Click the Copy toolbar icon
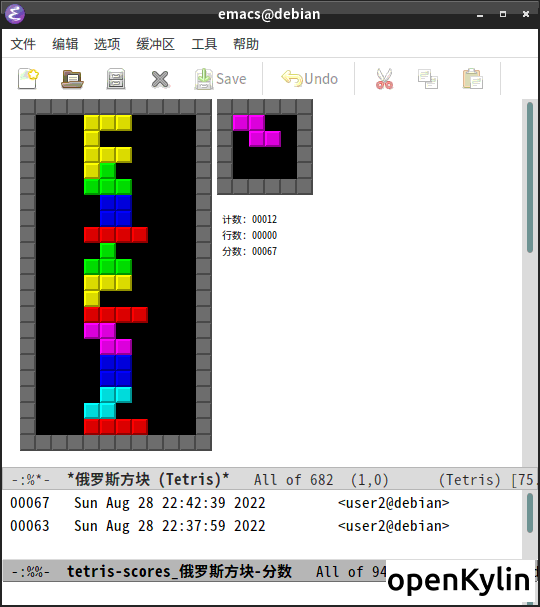540x607 pixels. (x=428, y=79)
